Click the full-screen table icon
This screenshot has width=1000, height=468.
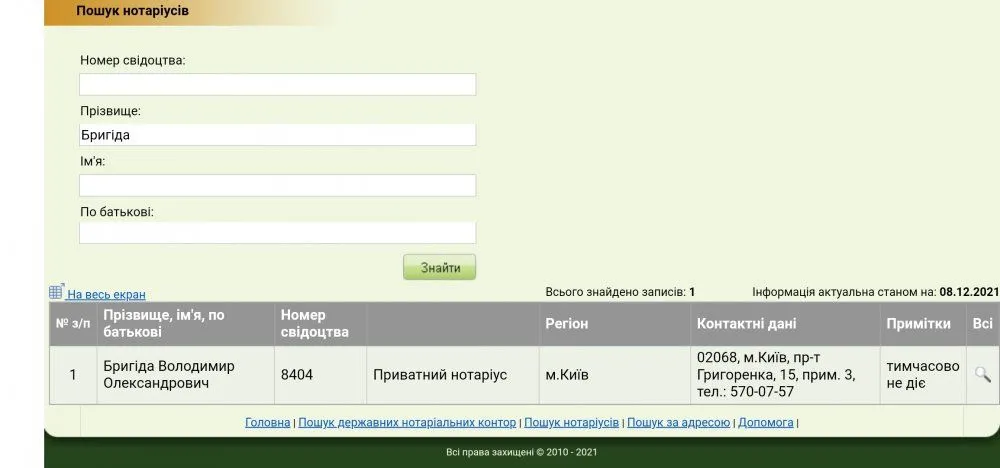click(x=56, y=292)
